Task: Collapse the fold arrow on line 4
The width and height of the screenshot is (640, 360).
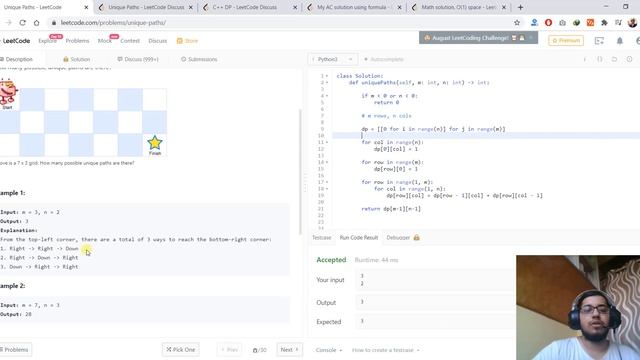Action: pos(327,96)
